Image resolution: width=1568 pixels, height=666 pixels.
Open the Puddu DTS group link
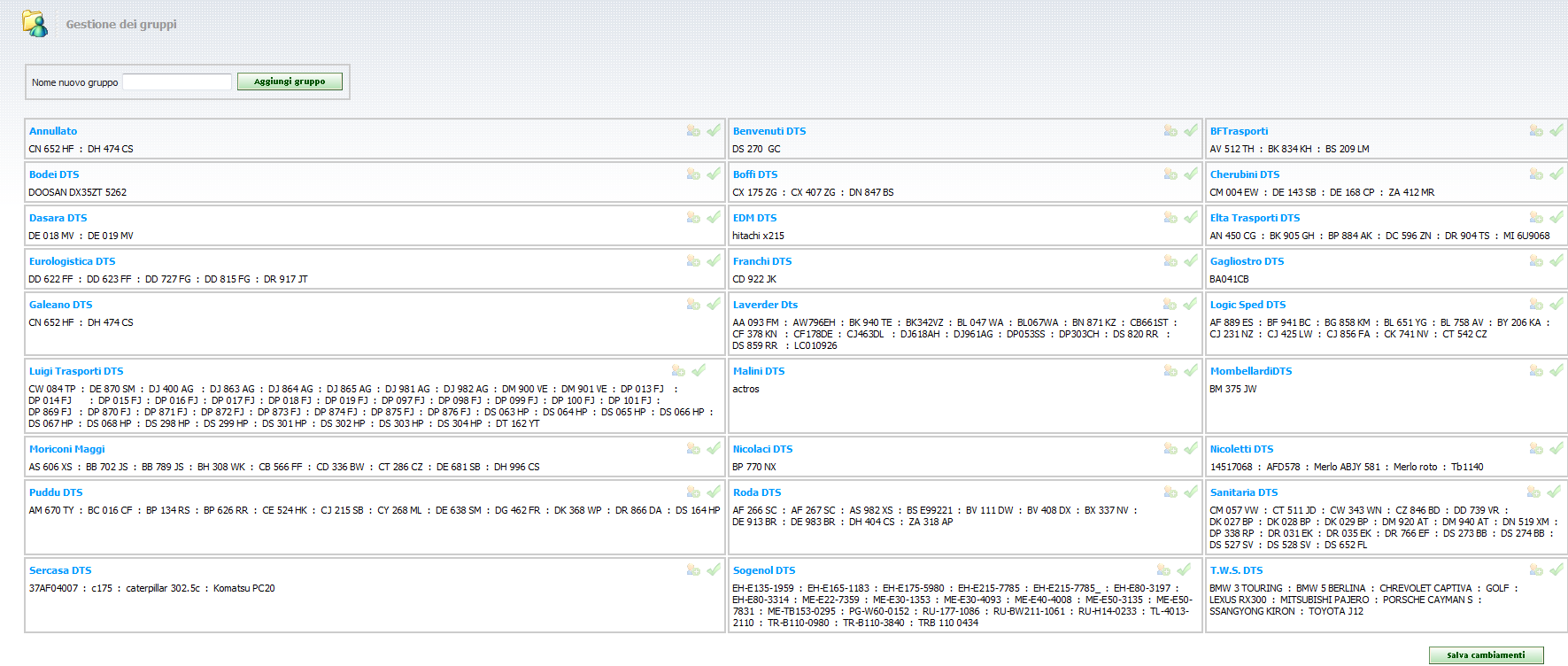[x=56, y=492]
